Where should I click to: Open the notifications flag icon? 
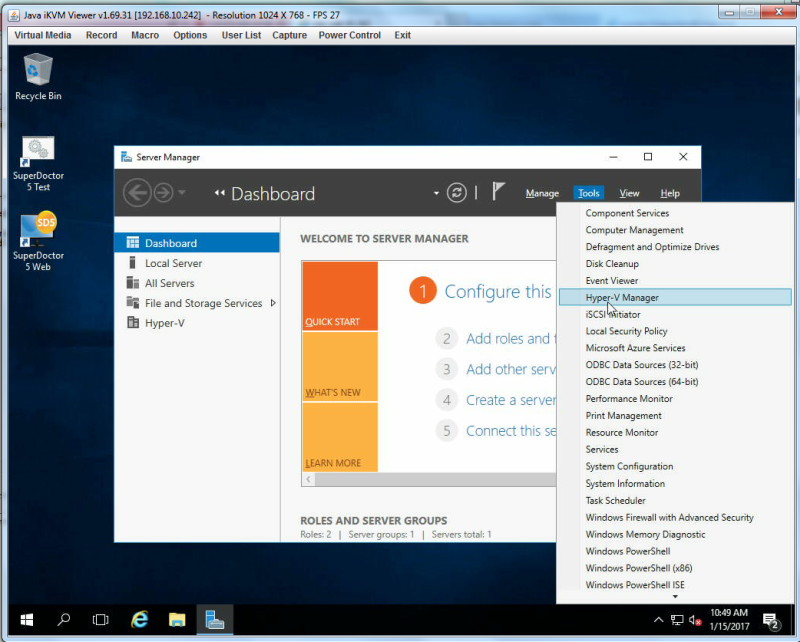coord(498,192)
